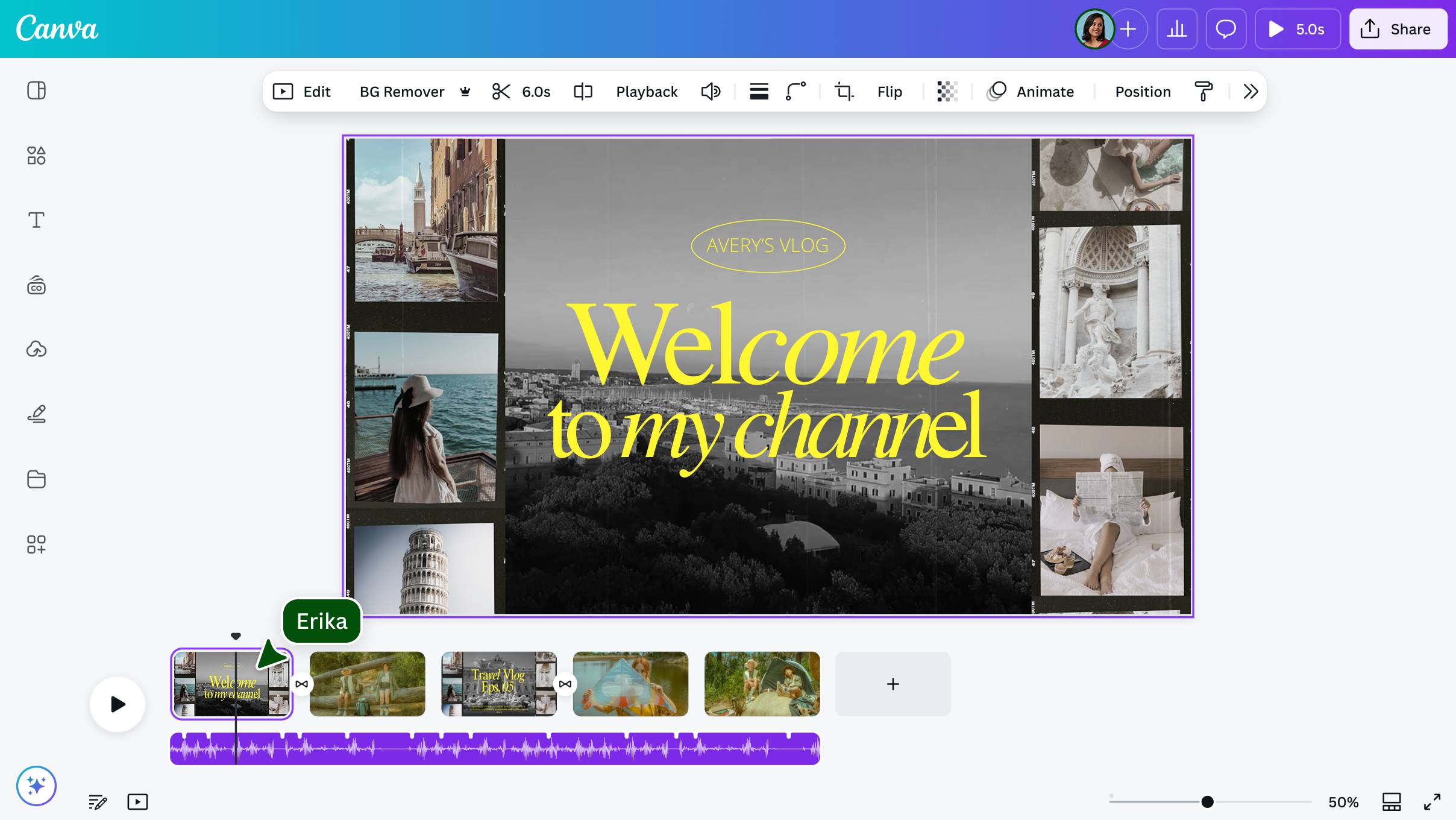Click the Copy style paint roller icon

(1203, 91)
